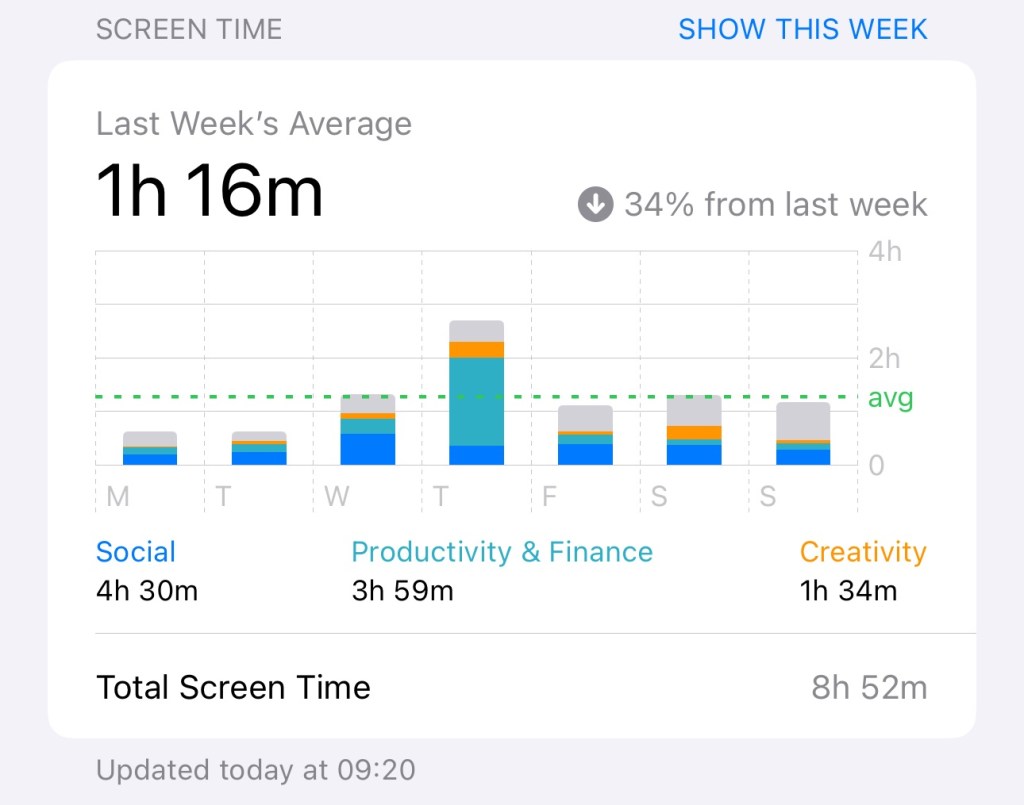
Task: Open the Creativity category label
Action: click(x=862, y=552)
